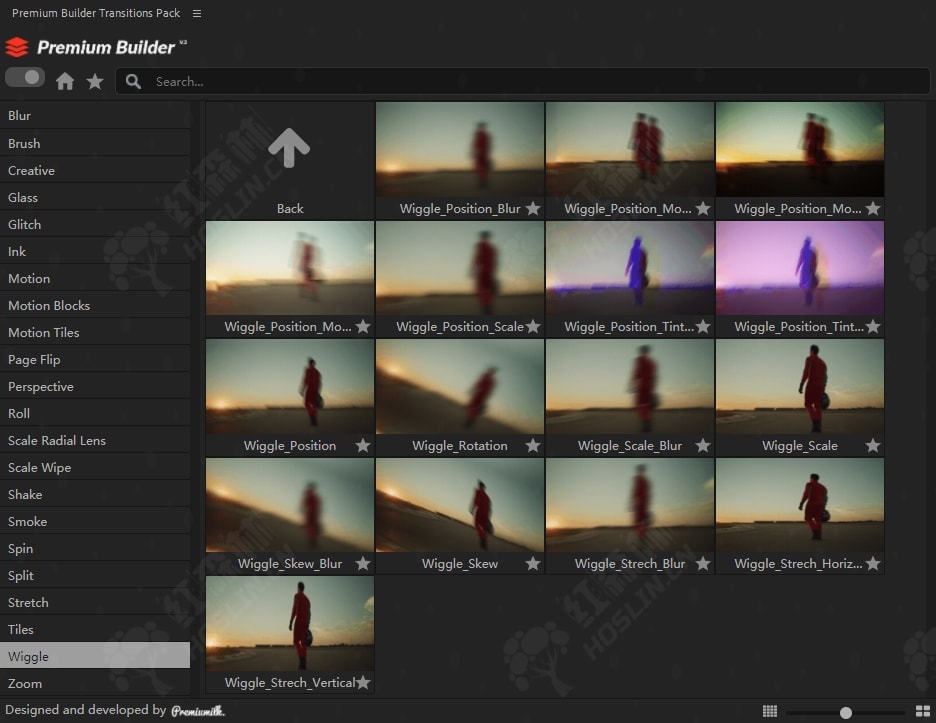Select the Wiggle_Position_Scale thumbnail
The height and width of the screenshot is (723, 936).
[x=460, y=268]
